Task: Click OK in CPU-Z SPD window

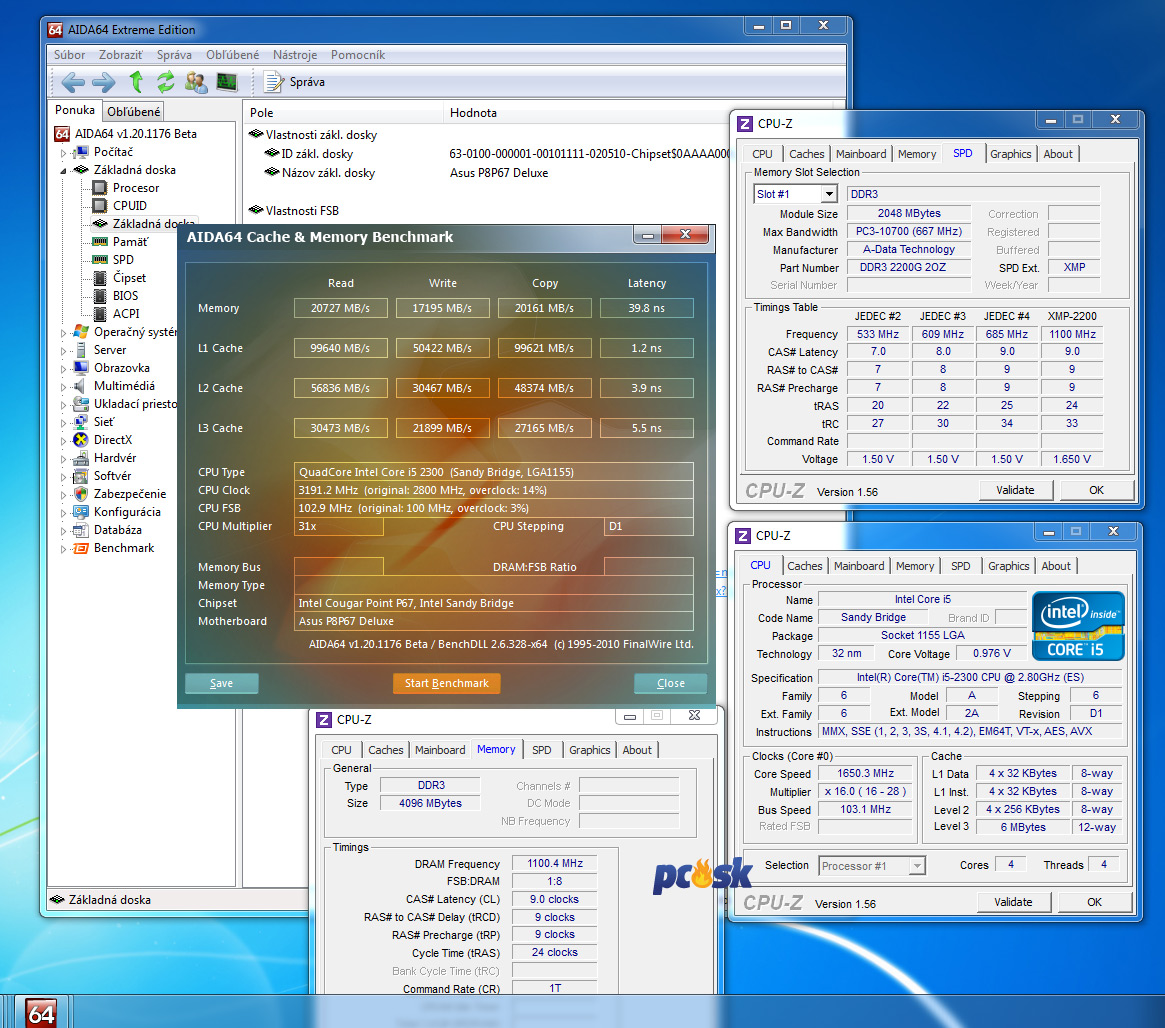Action: (x=1097, y=490)
